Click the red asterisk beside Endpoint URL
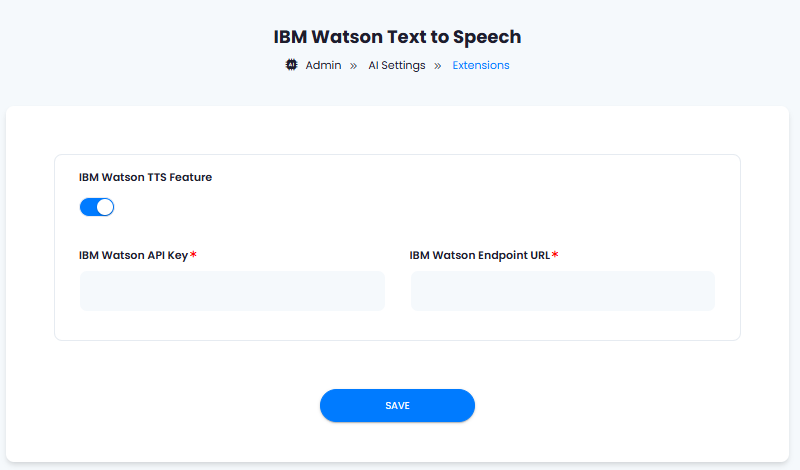 pyautogui.click(x=555, y=254)
